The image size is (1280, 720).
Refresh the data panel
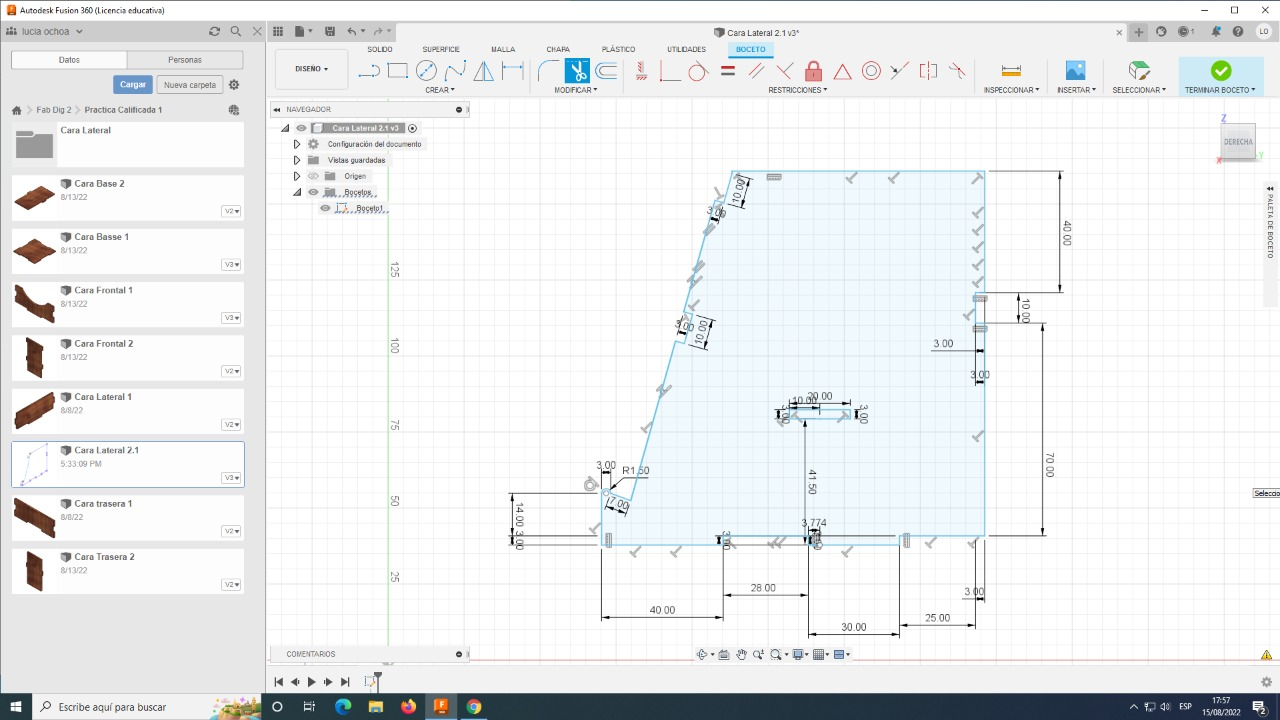pos(214,32)
